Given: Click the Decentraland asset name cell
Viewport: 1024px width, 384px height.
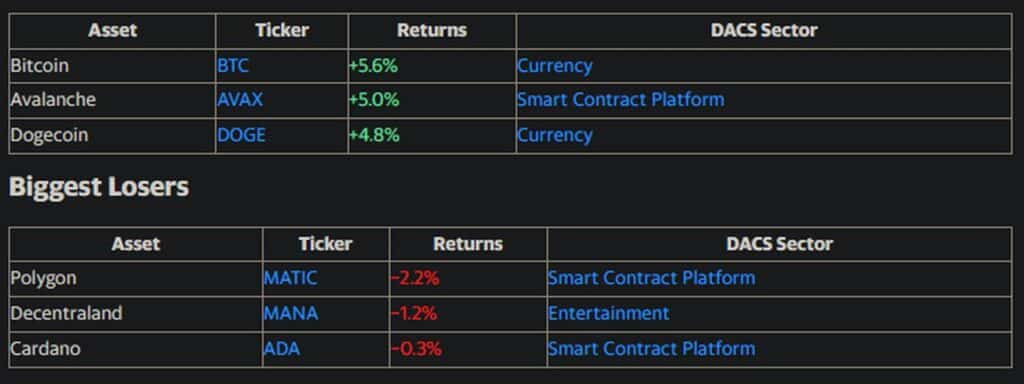Looking at the screenshot, I should point(136,313).
